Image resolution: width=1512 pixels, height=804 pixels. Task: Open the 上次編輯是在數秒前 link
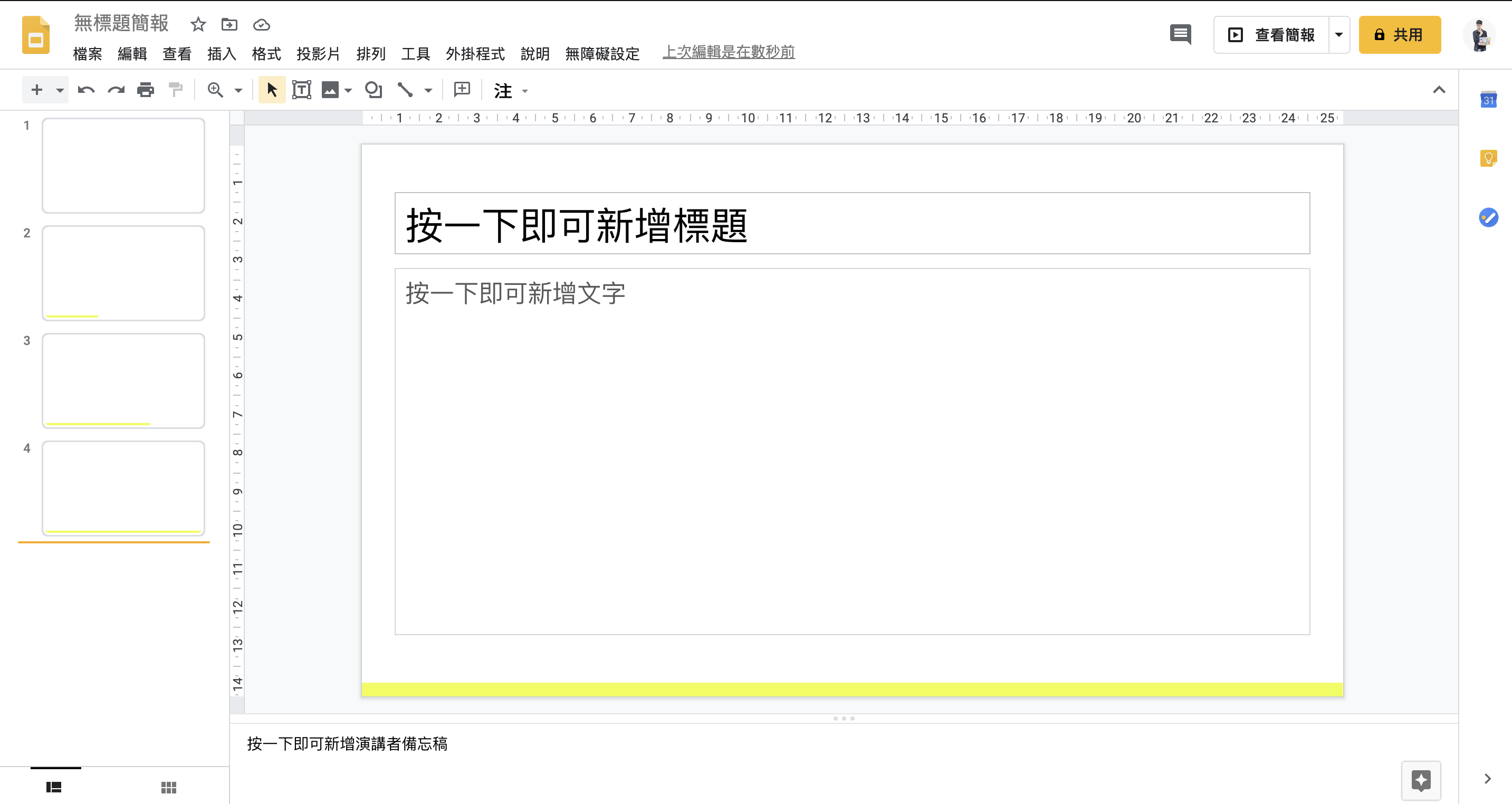point(729,52)
